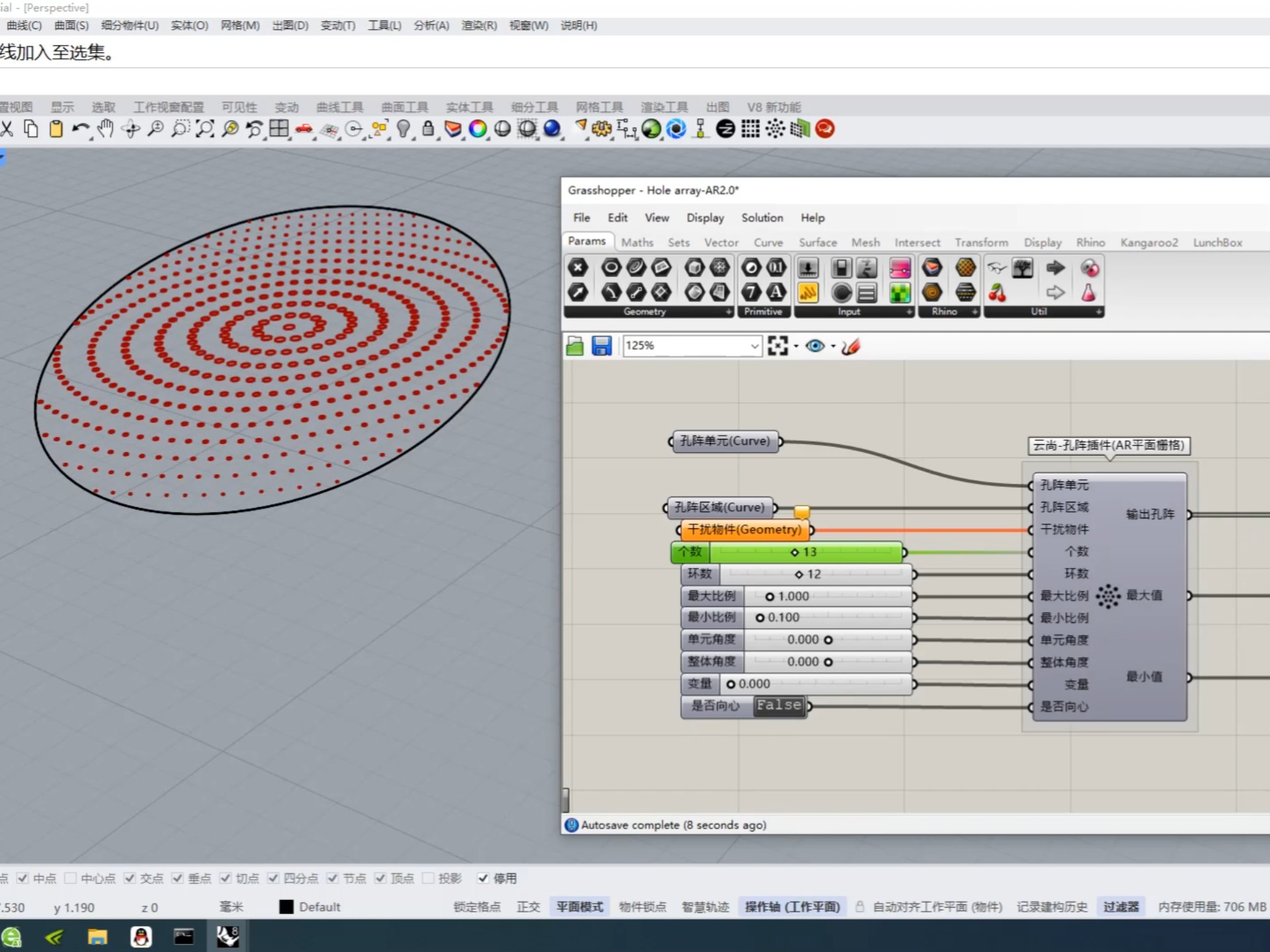Click the Zoom extents icon
Viewport: 1270px width, 952px height.
tap(205, 129)
